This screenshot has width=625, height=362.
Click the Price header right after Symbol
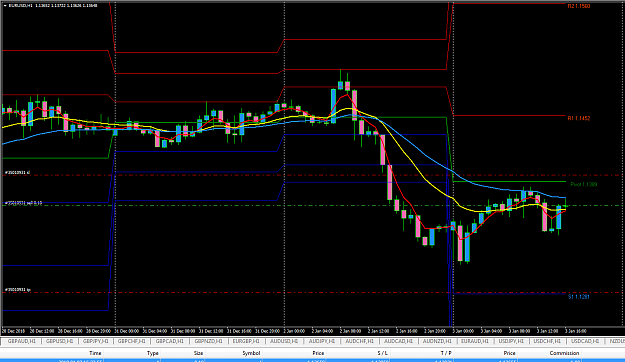(x=318, y=353)
